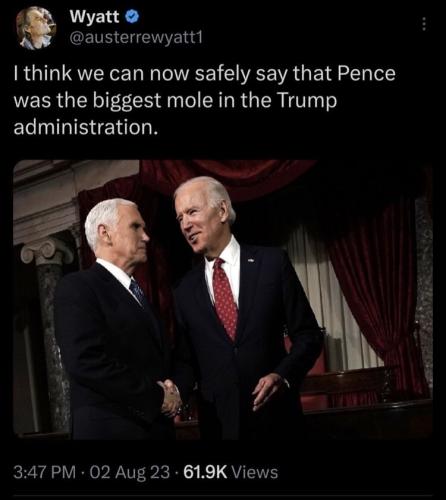Open the three-dot more options menu
The height and width of the screenshot is (500, 446).
424,24
